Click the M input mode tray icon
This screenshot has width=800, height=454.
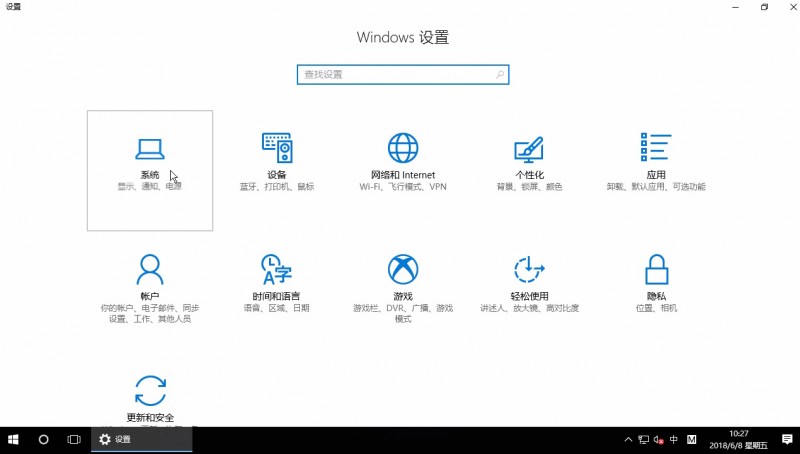(x=692, y=440)
